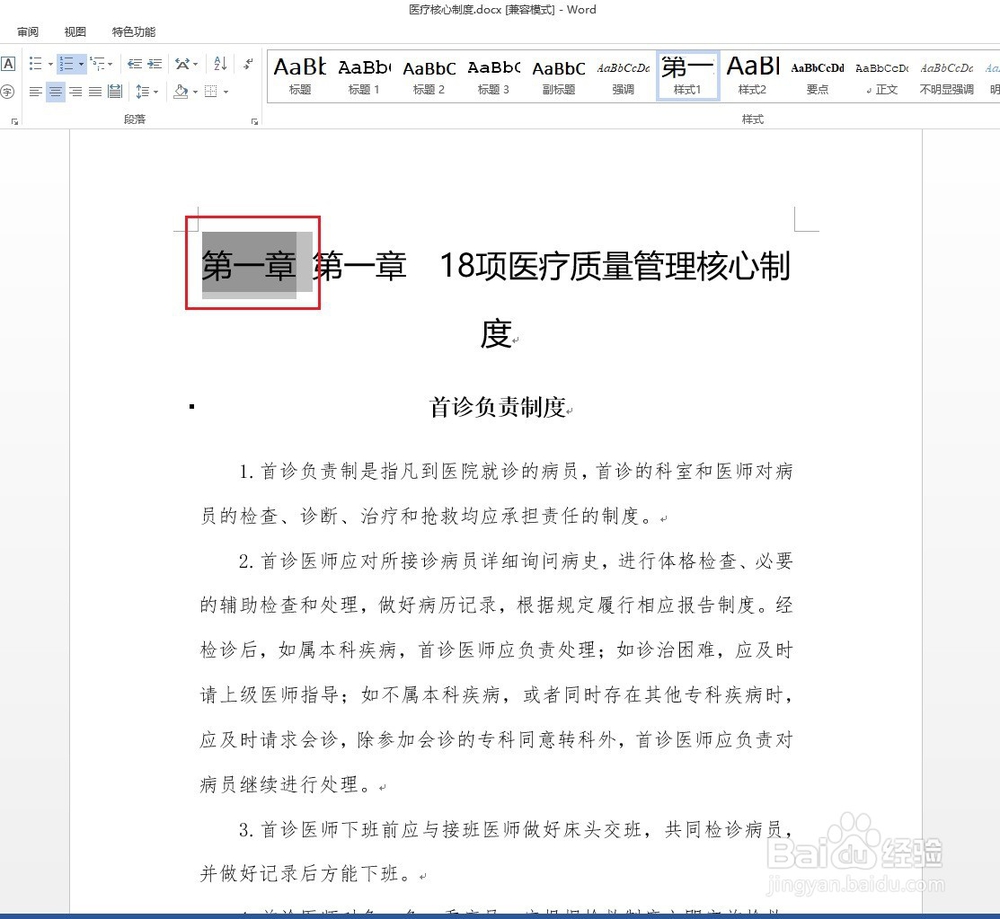The width and height of the screenshot is (1000, 919).
Task: Click the multilevel list icon
Action: click(x=98, y=64)
